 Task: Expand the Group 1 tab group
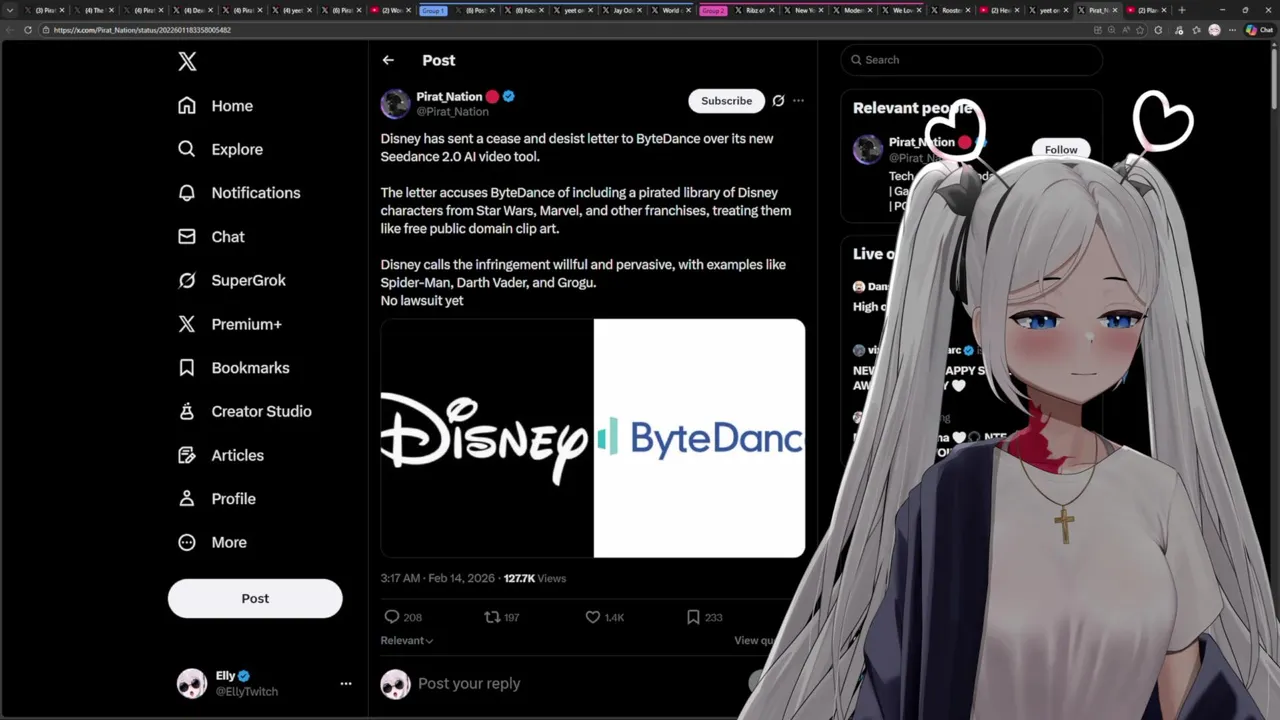433,10
